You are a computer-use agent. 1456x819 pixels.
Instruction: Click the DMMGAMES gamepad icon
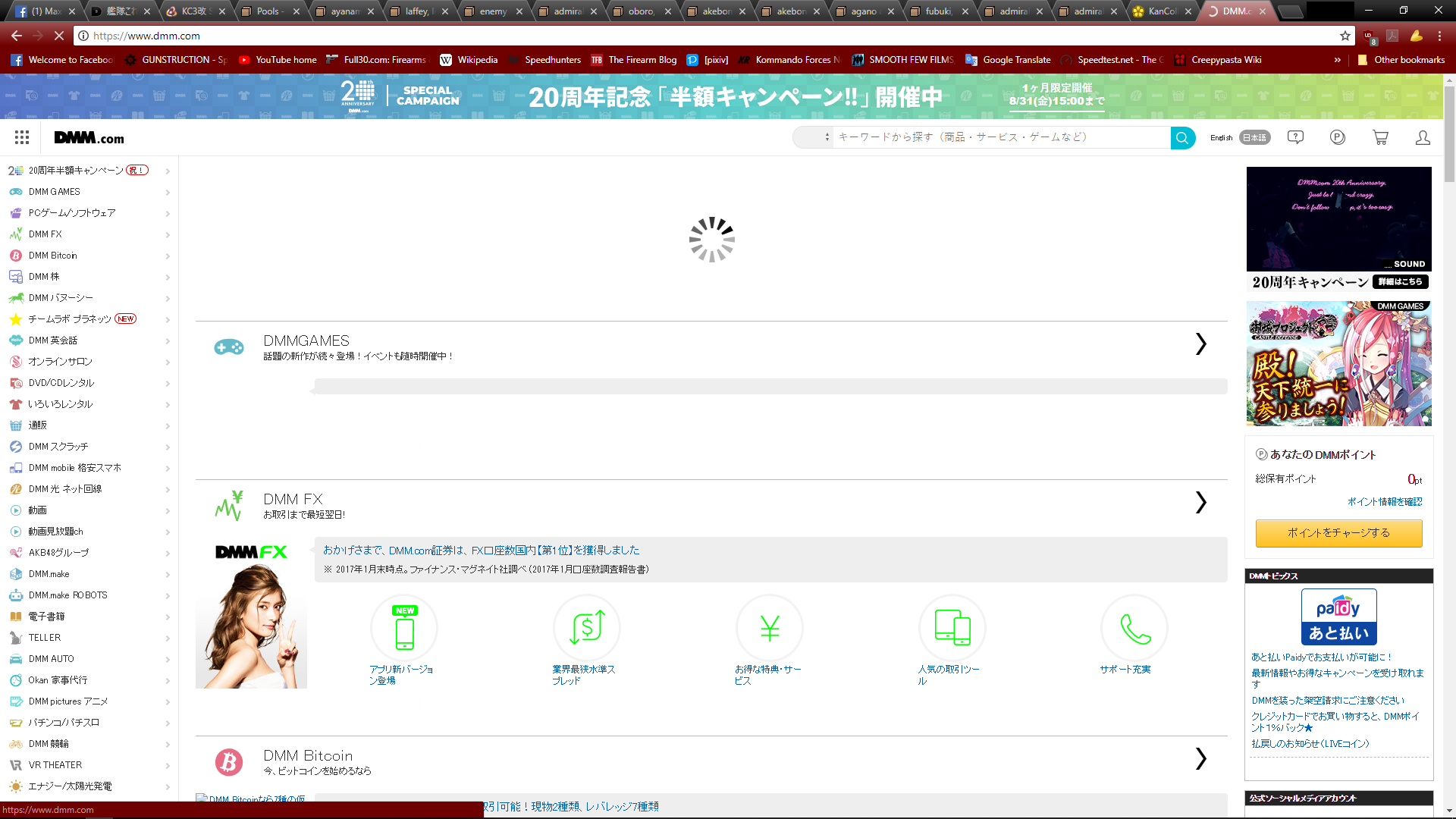click(x=228, y=347)
